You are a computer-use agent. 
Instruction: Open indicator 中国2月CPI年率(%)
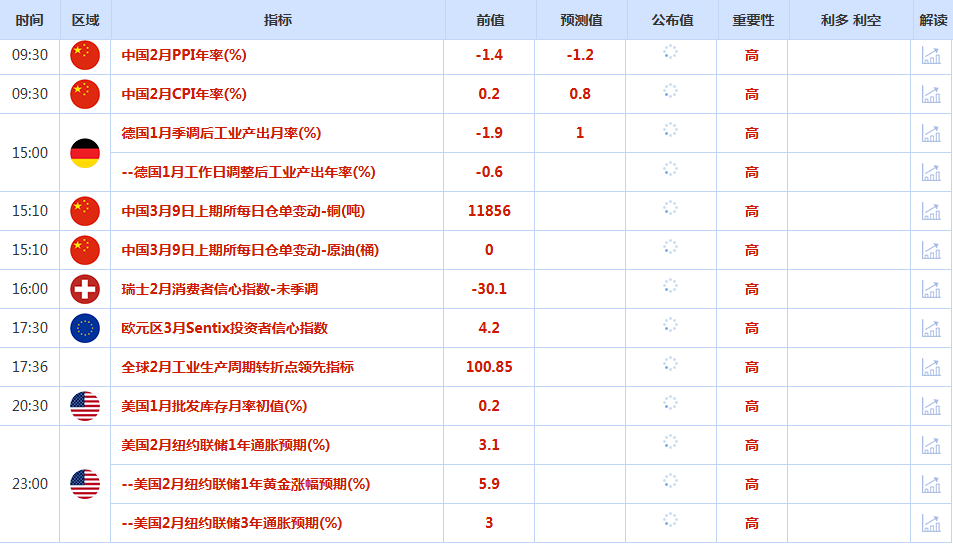point(184,94)
